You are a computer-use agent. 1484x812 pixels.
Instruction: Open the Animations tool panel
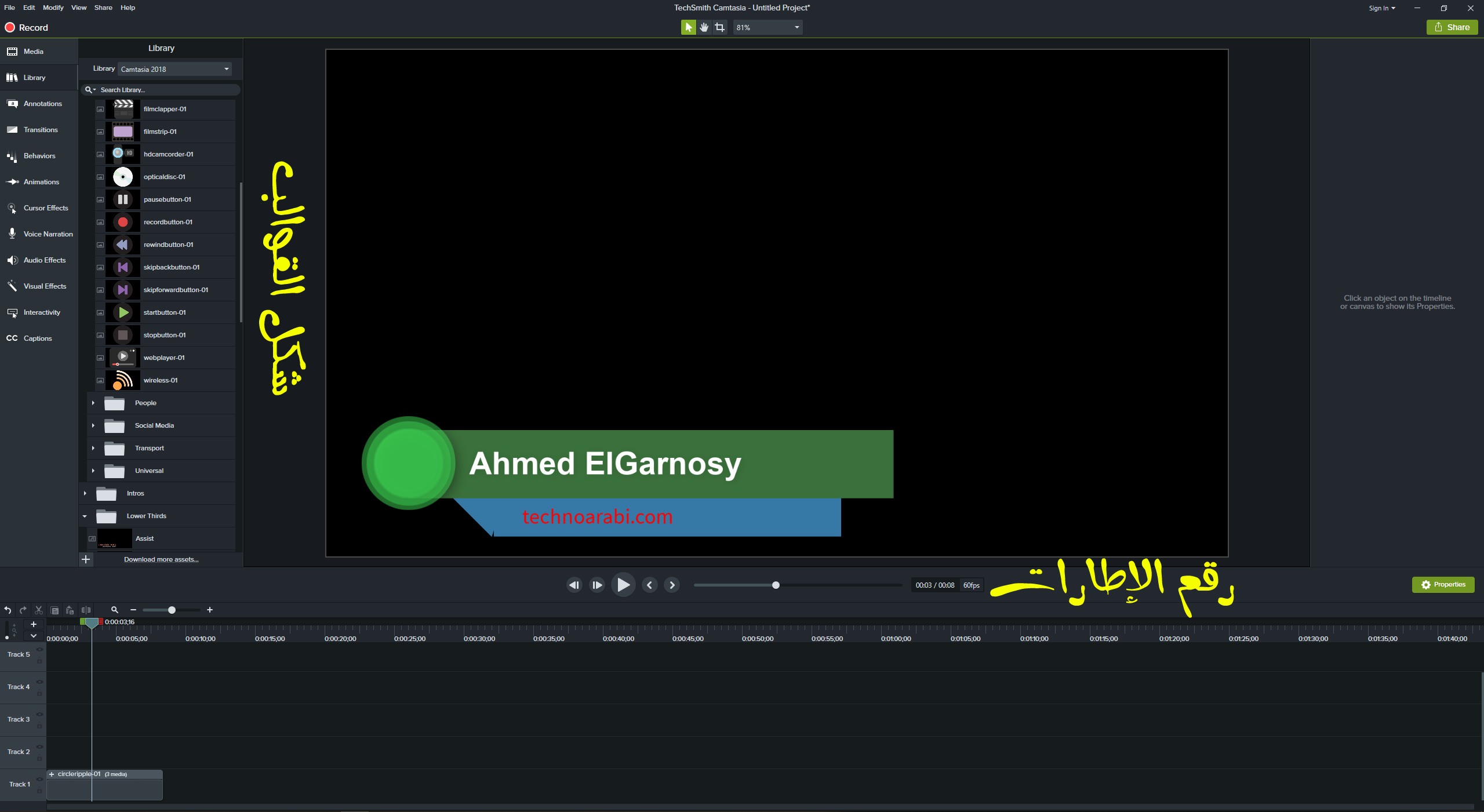[38, 182]
